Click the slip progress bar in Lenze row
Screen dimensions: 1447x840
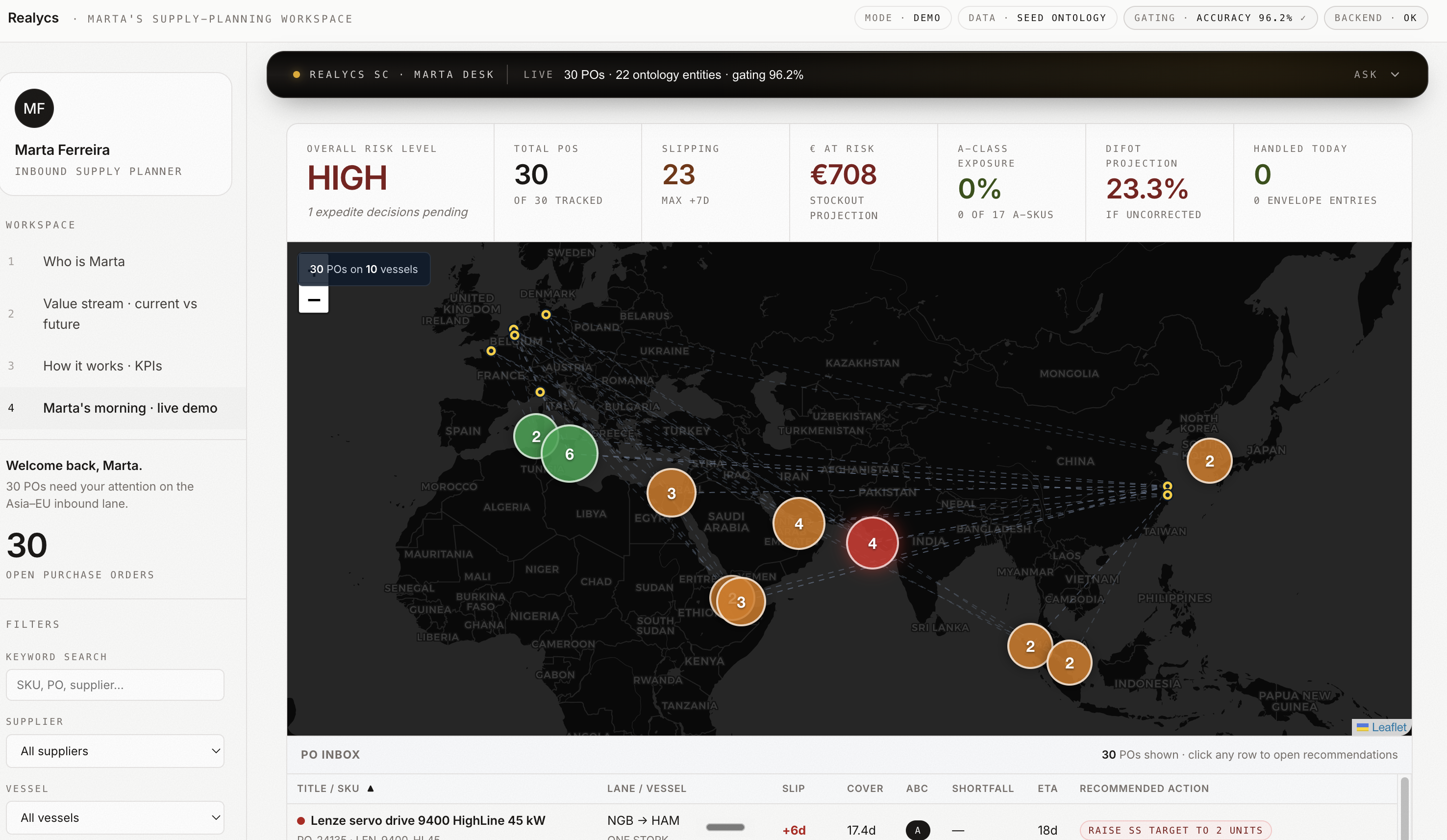[x=725, y=827]
